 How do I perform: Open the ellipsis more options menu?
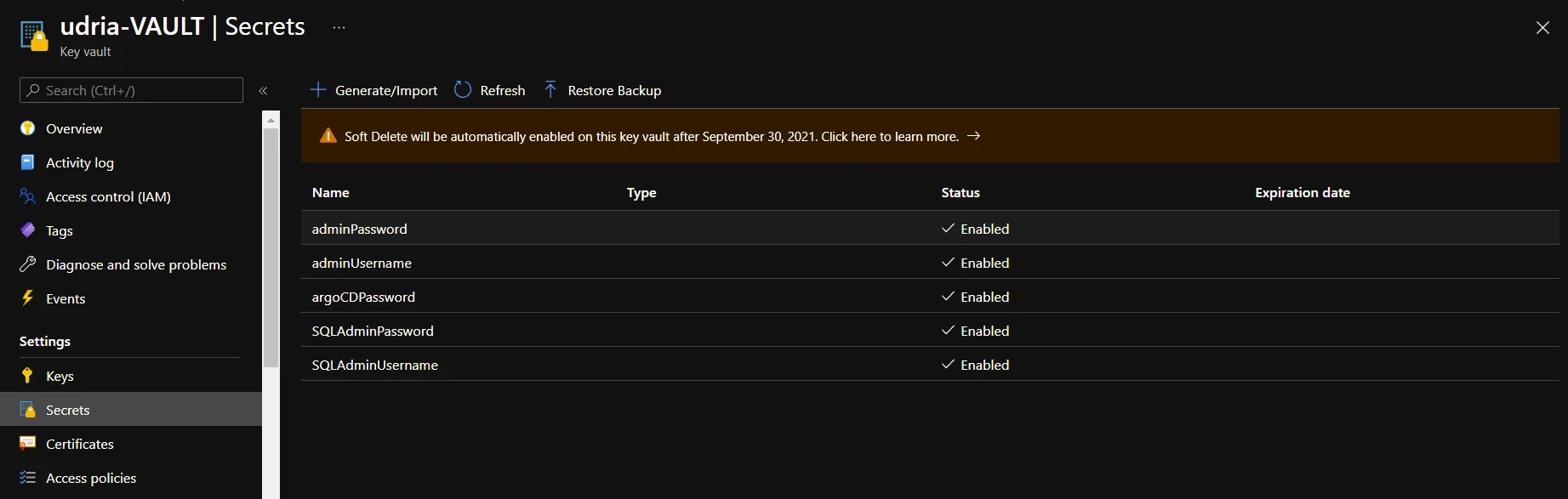pos(339,28)
